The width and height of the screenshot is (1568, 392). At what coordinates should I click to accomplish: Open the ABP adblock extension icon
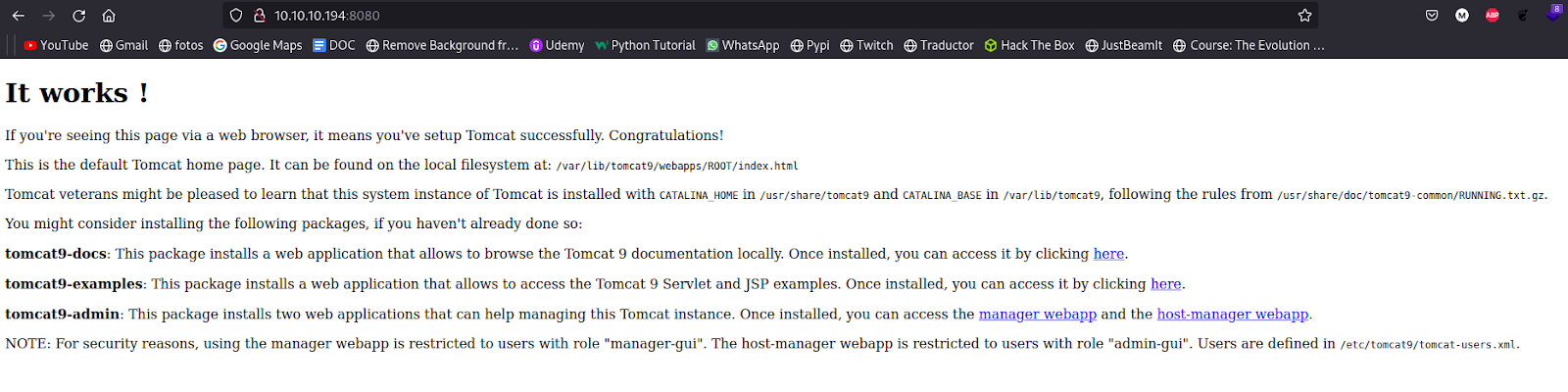tap(1492, 16)
